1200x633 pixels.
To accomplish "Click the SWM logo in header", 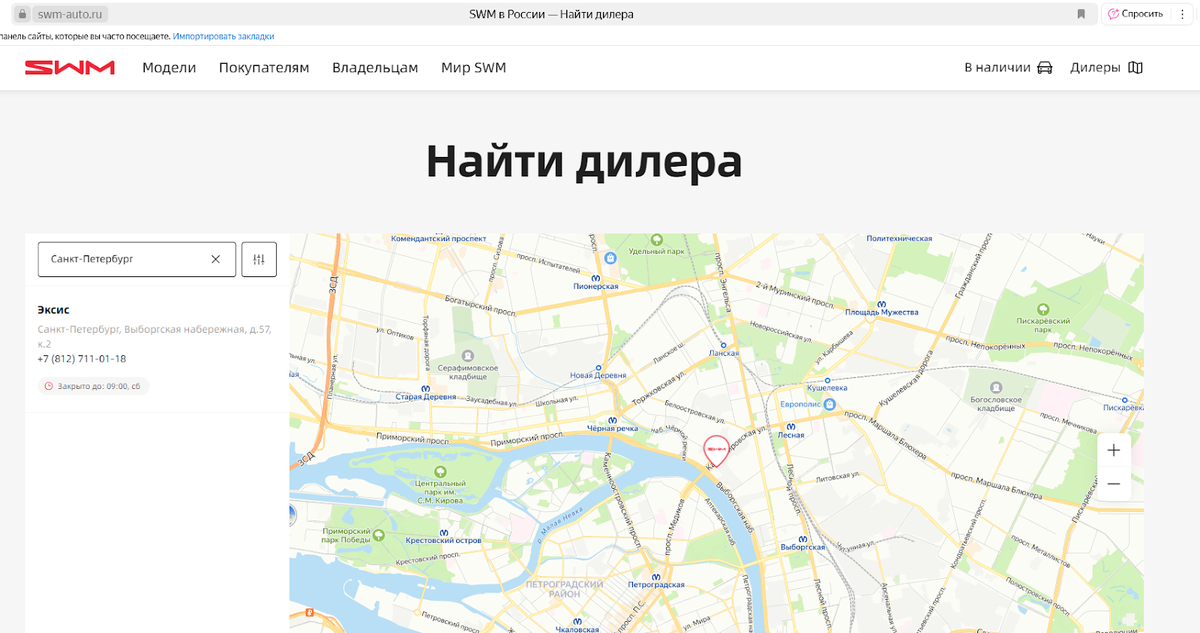I will tap(70, 68).
